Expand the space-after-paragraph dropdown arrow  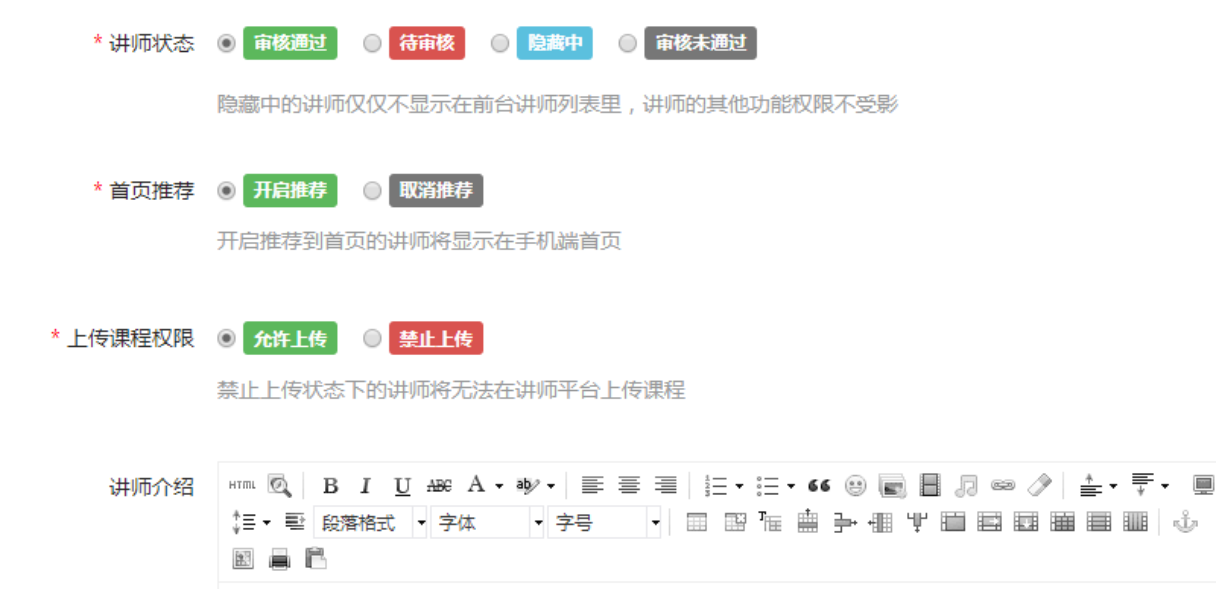(x=1165, y=487)
